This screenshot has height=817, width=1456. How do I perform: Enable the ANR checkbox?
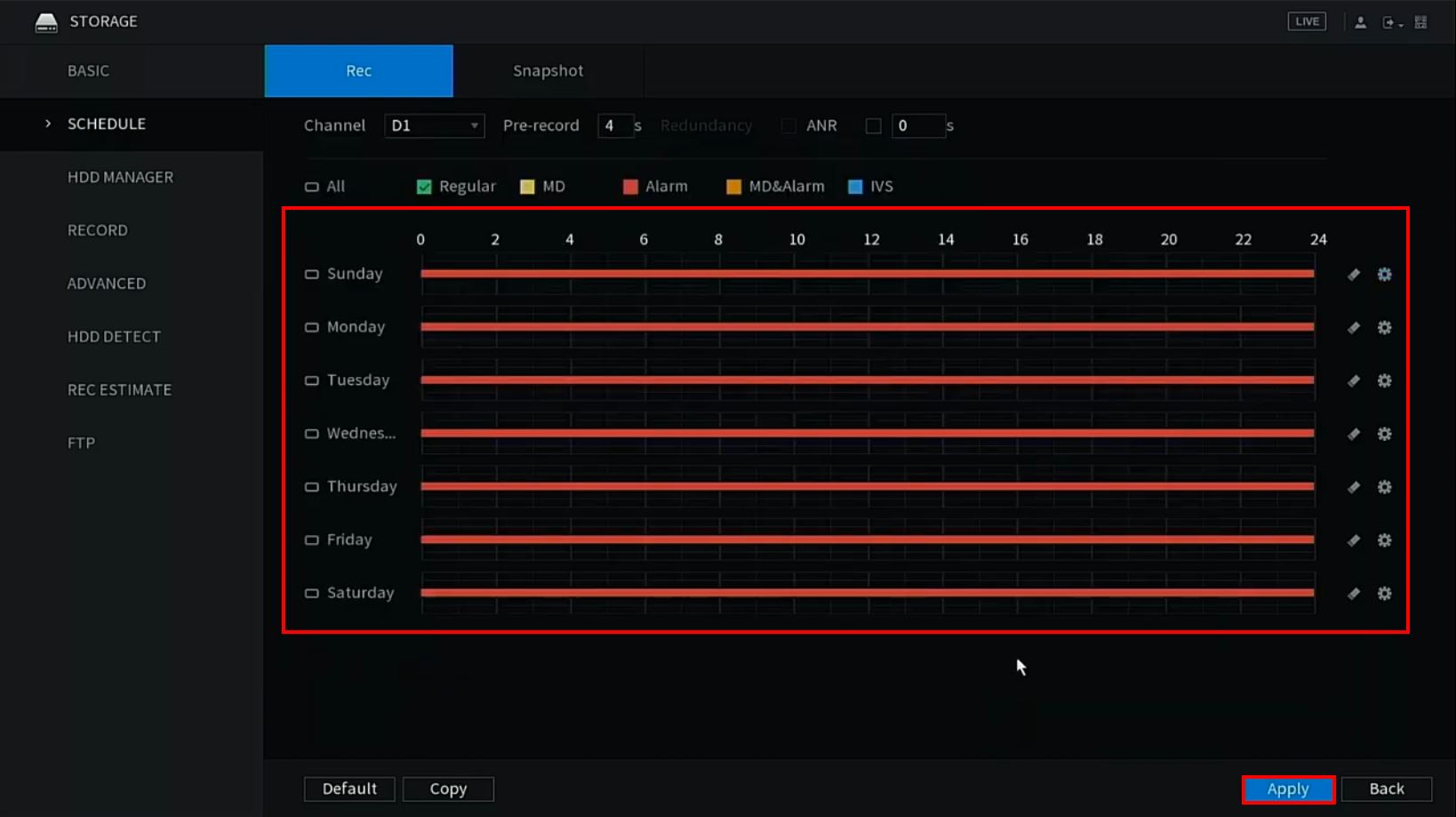coord(873,126)
